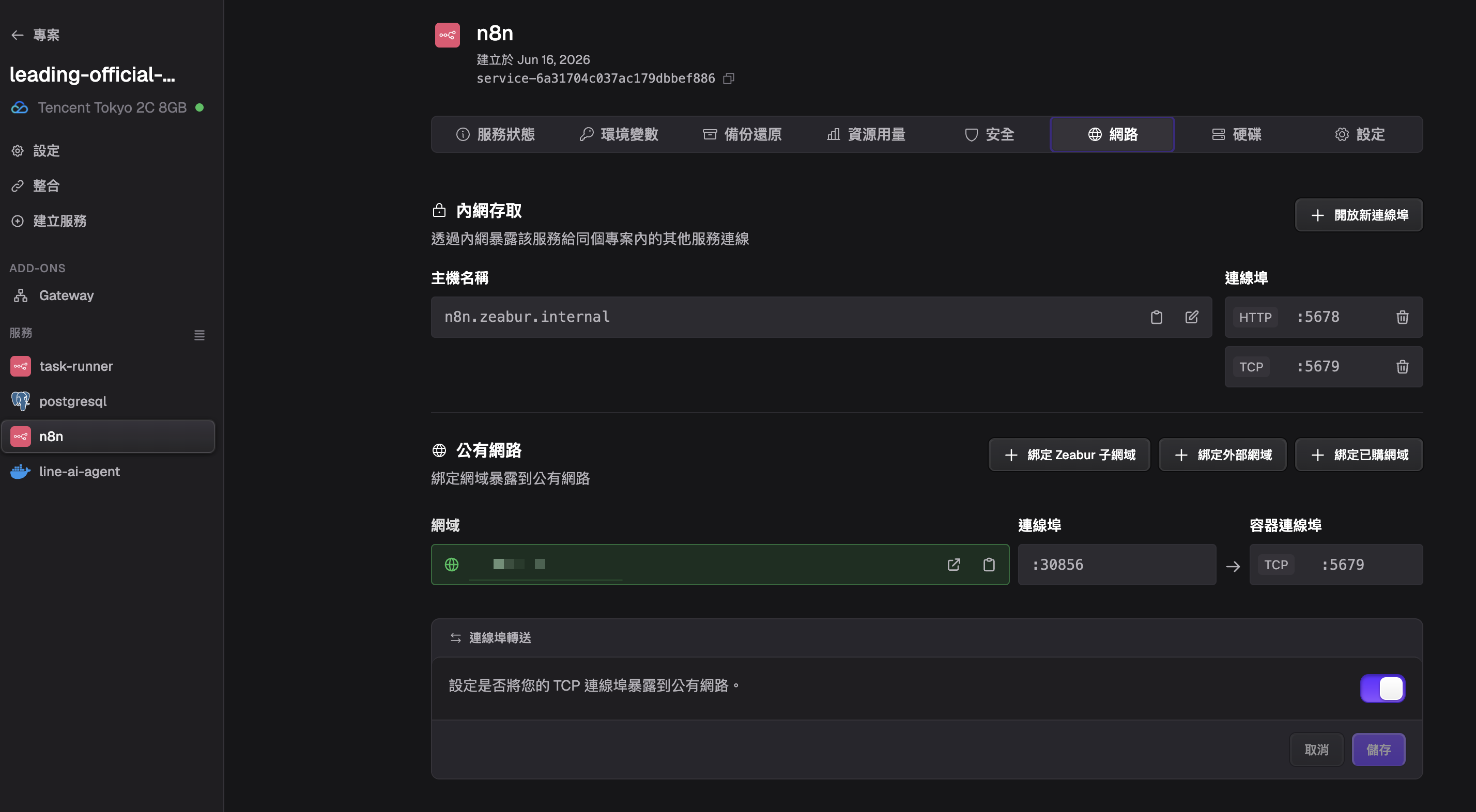Open the public domain in new tab

coord(954,565)
